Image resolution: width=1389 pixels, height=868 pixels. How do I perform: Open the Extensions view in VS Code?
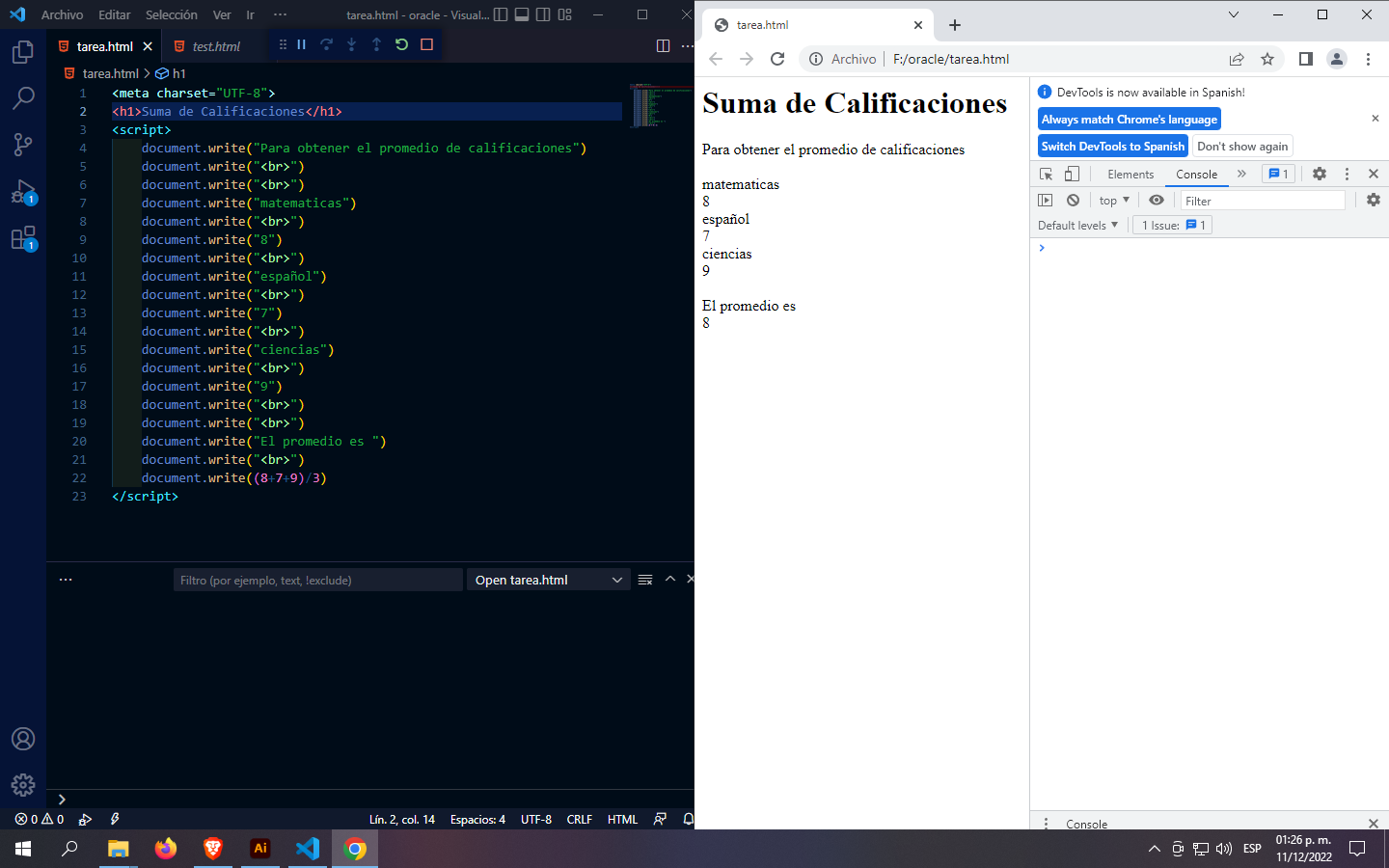coord(23,237)
